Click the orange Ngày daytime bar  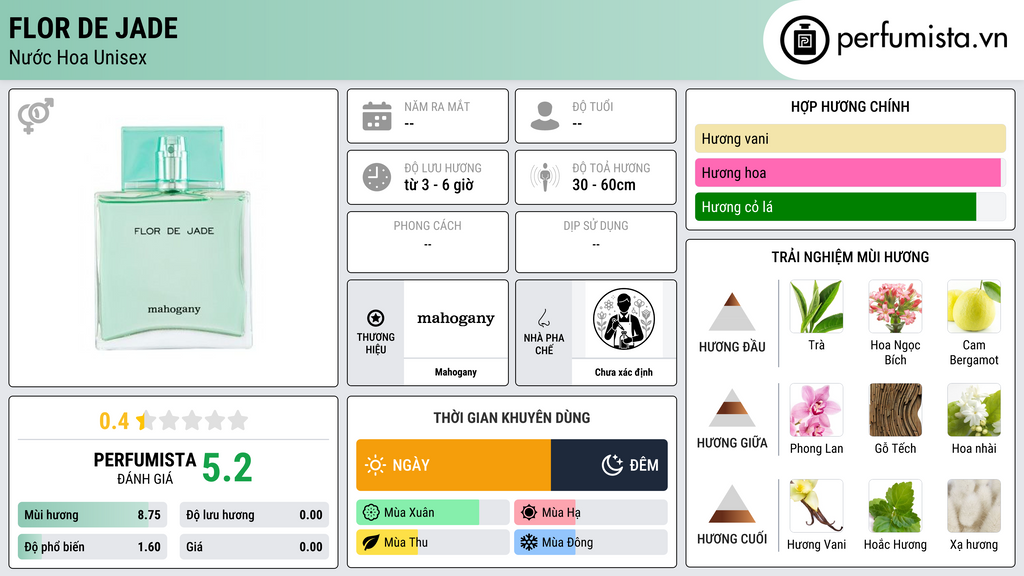pos(453,465)
